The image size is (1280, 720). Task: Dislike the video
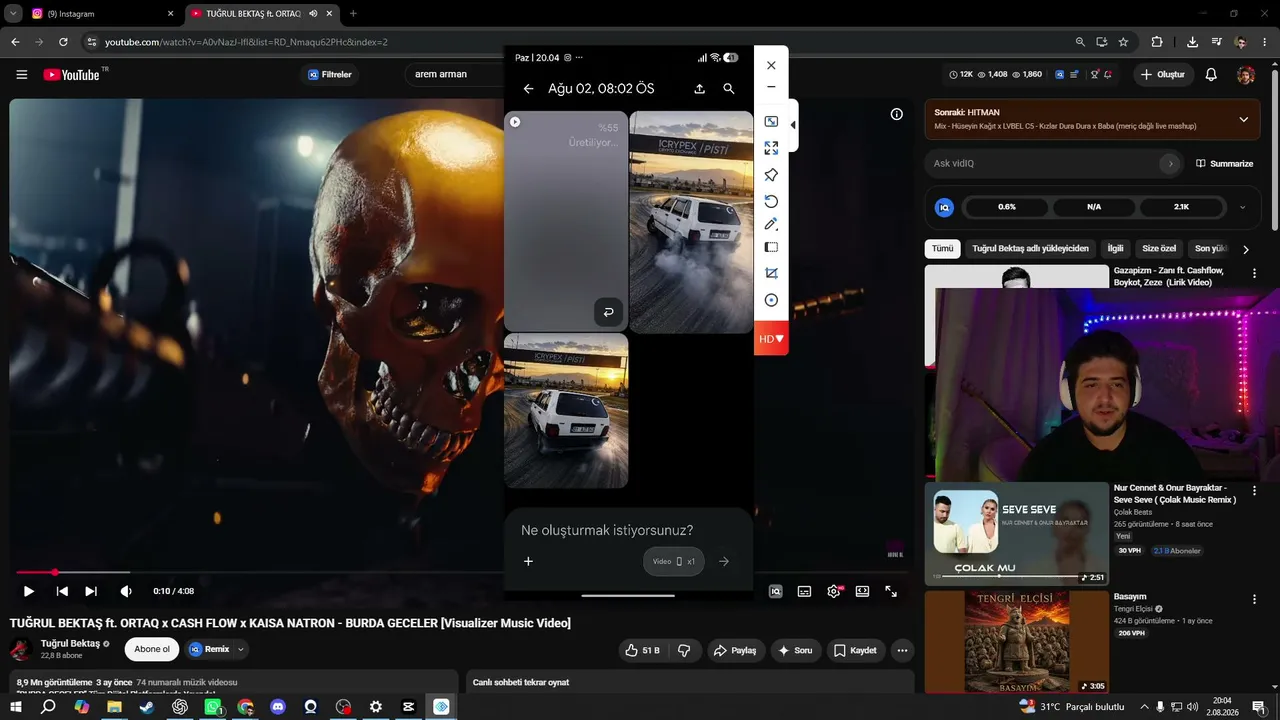[x=684, y=650]
